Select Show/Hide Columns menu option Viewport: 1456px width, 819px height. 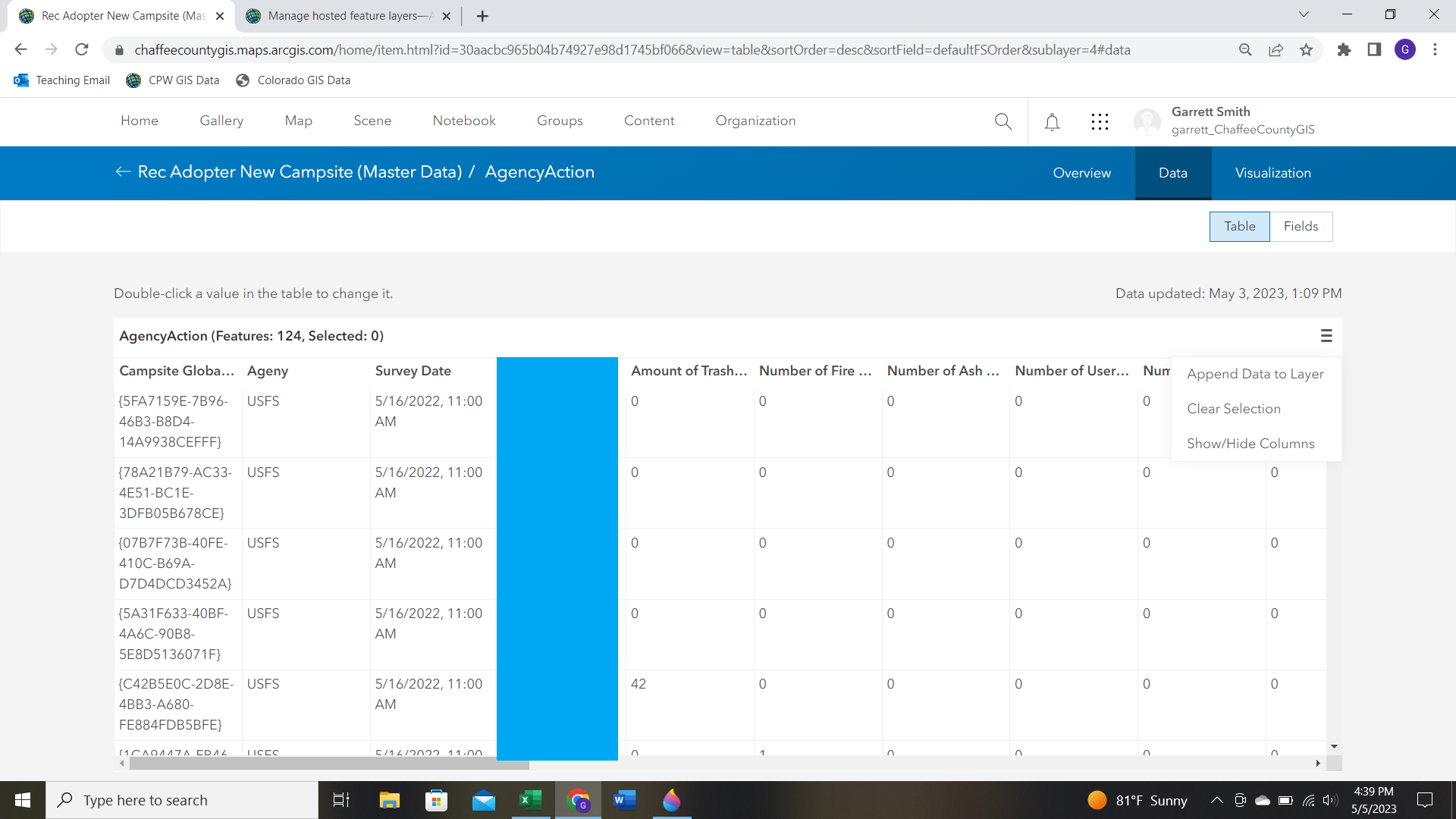(1250, 444)
